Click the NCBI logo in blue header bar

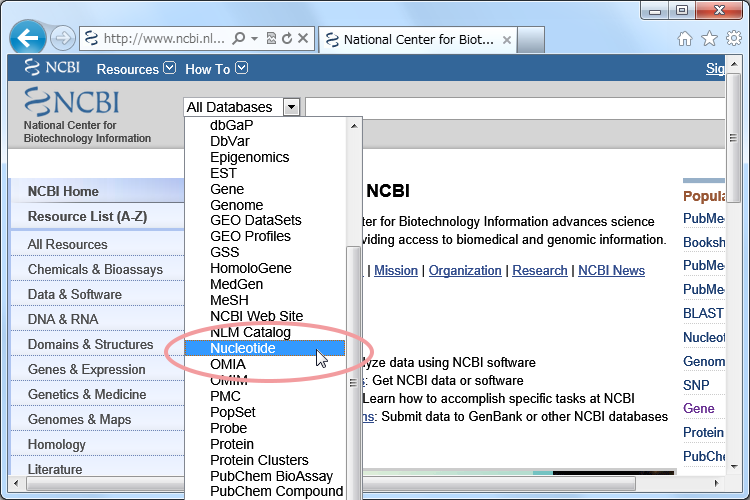(x=52, y=67)
